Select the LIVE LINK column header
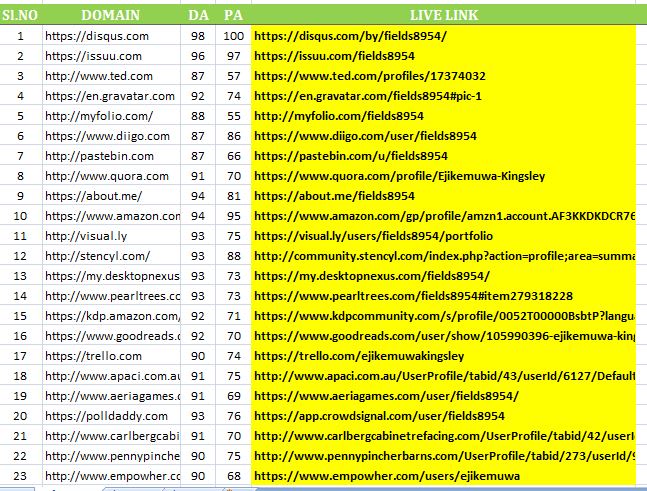Viewport: 647px width, 491px height. coord(444,15)
